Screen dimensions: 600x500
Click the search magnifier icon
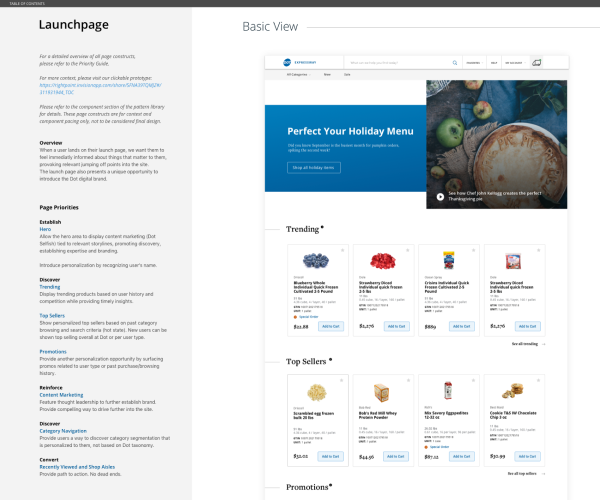click(455, 62)
